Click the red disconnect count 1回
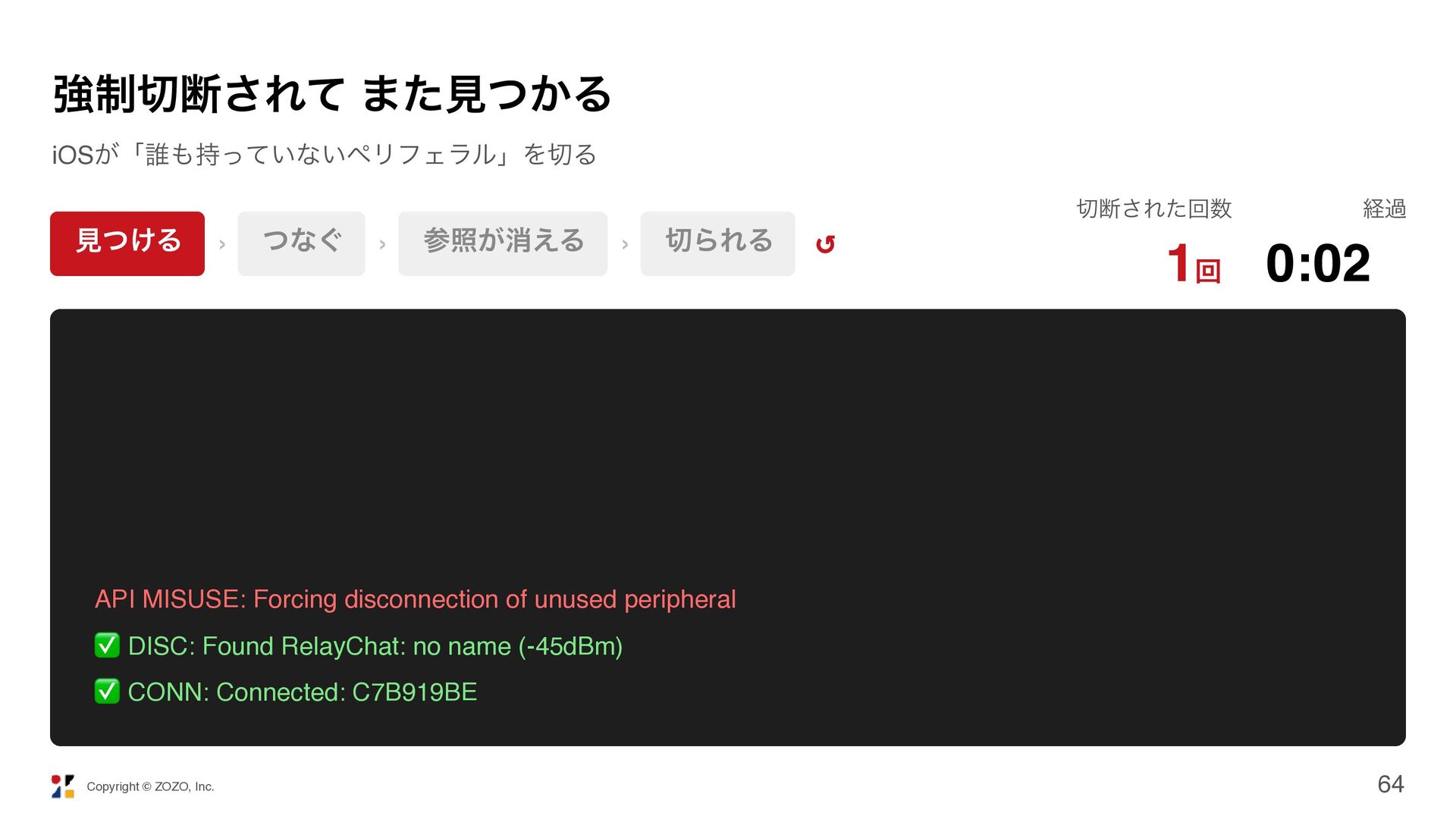 pos(1194,264)
